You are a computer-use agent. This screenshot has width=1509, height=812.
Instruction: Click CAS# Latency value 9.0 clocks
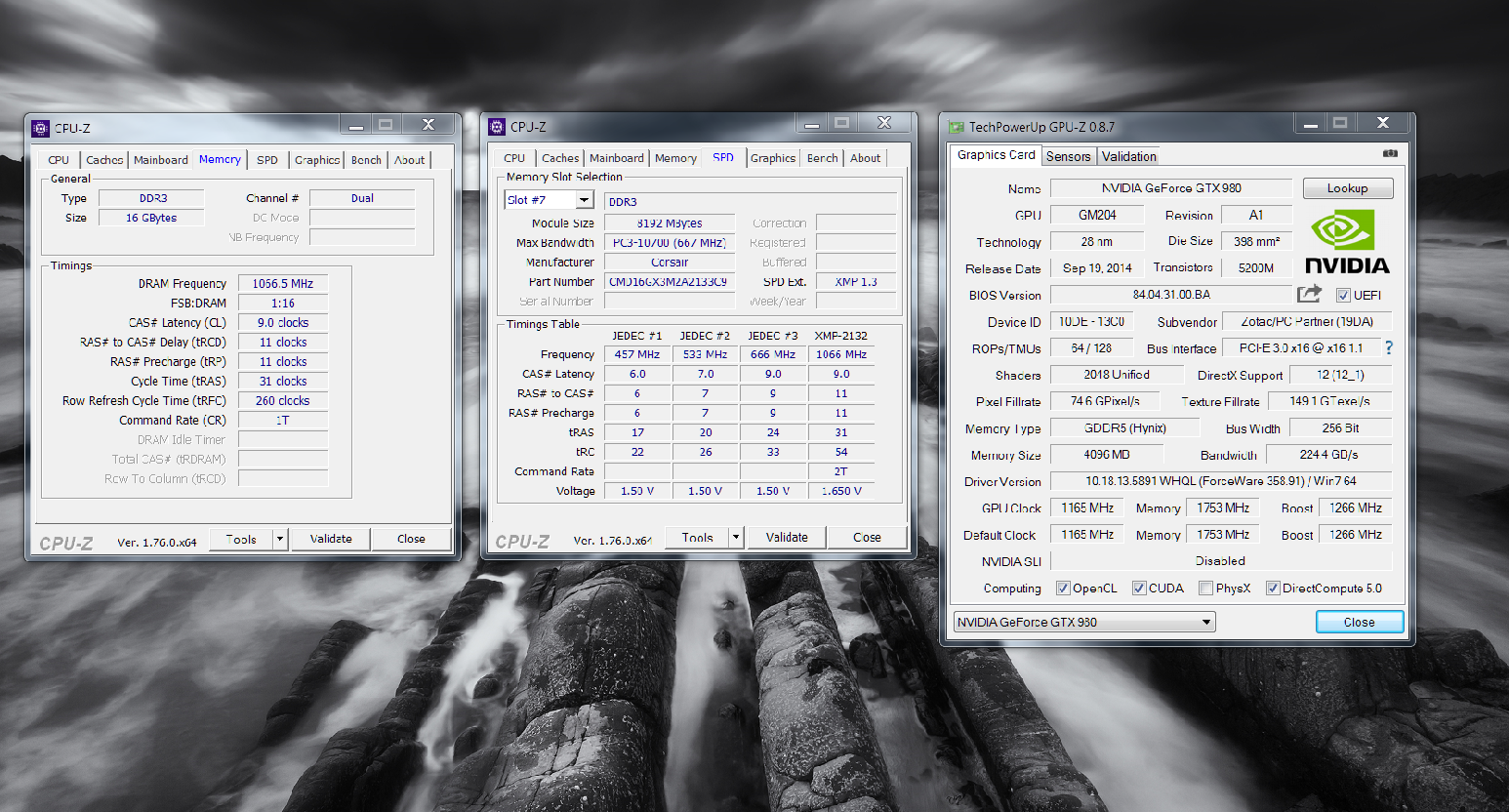283,323
